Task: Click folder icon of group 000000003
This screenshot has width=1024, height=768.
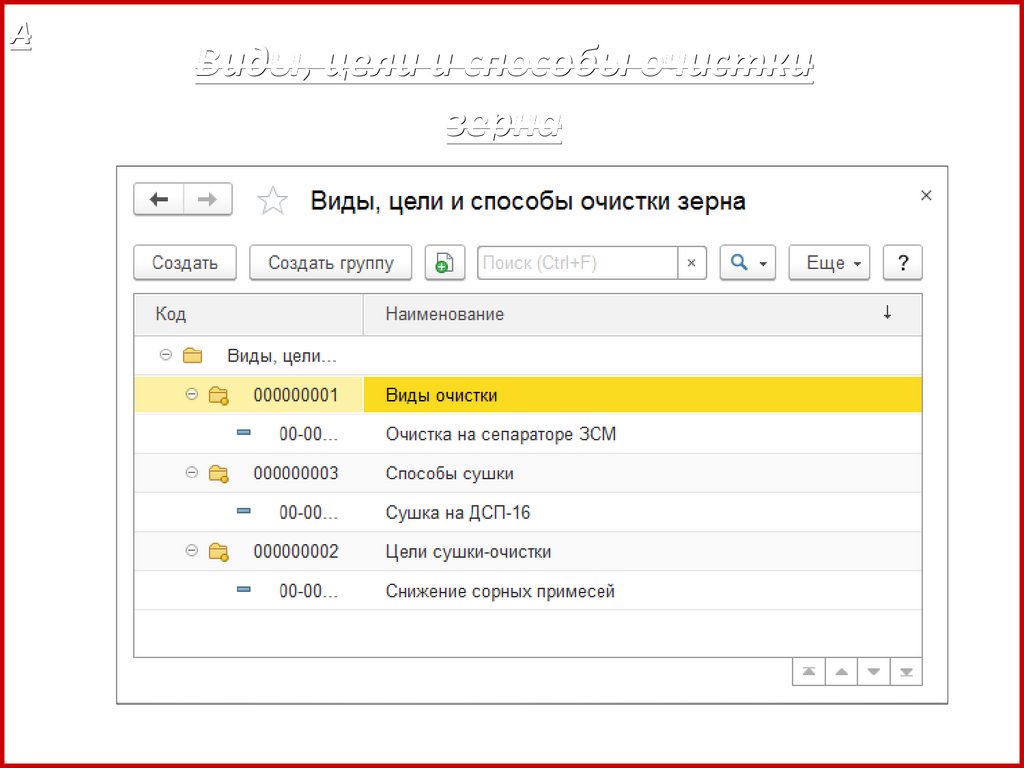Action: tap(218, 474)
